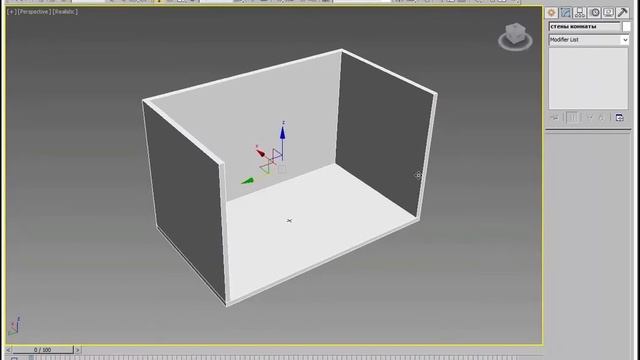Step time slider back with left arrow
Screen dimensions: 640x360
[8, 350]
